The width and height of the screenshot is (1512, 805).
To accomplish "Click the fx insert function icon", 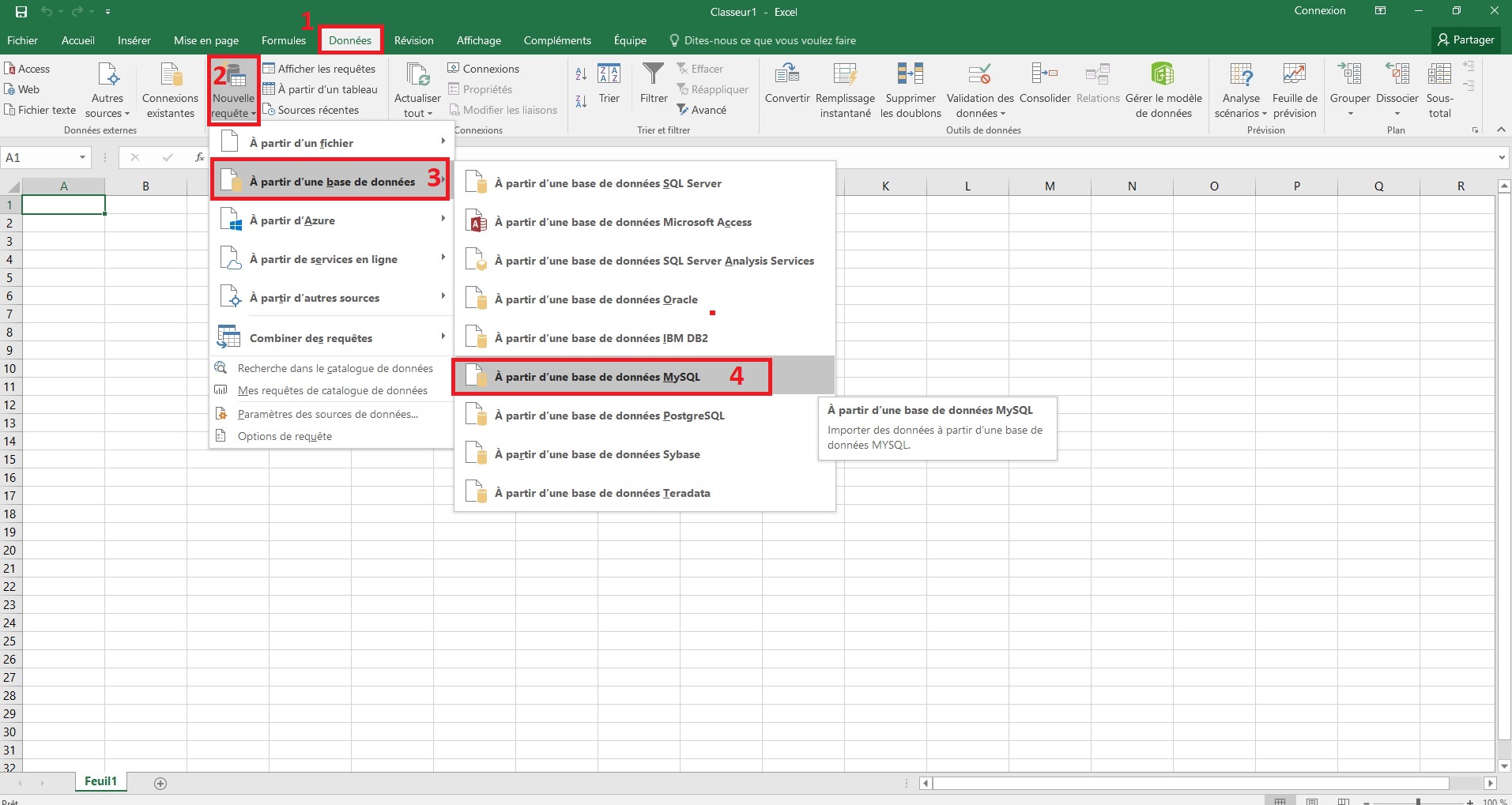I will pyautogui.click(x=200, y=157).
